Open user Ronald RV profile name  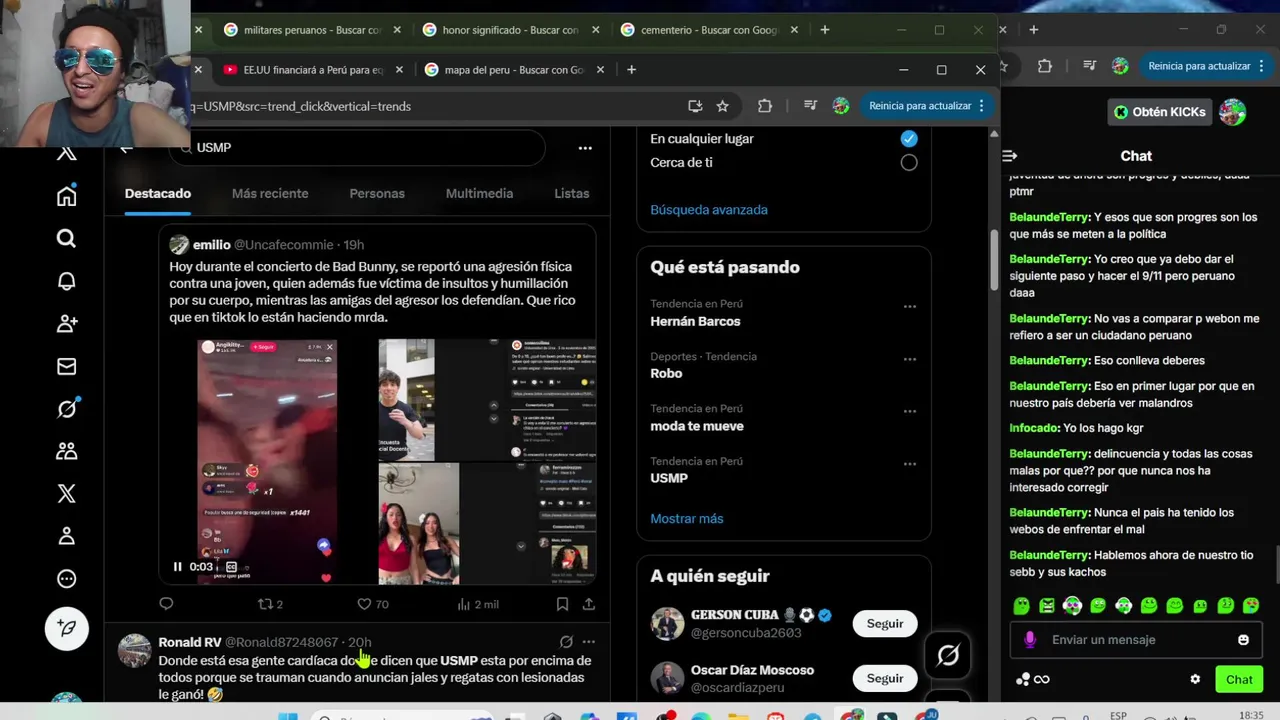pos(189,642)
